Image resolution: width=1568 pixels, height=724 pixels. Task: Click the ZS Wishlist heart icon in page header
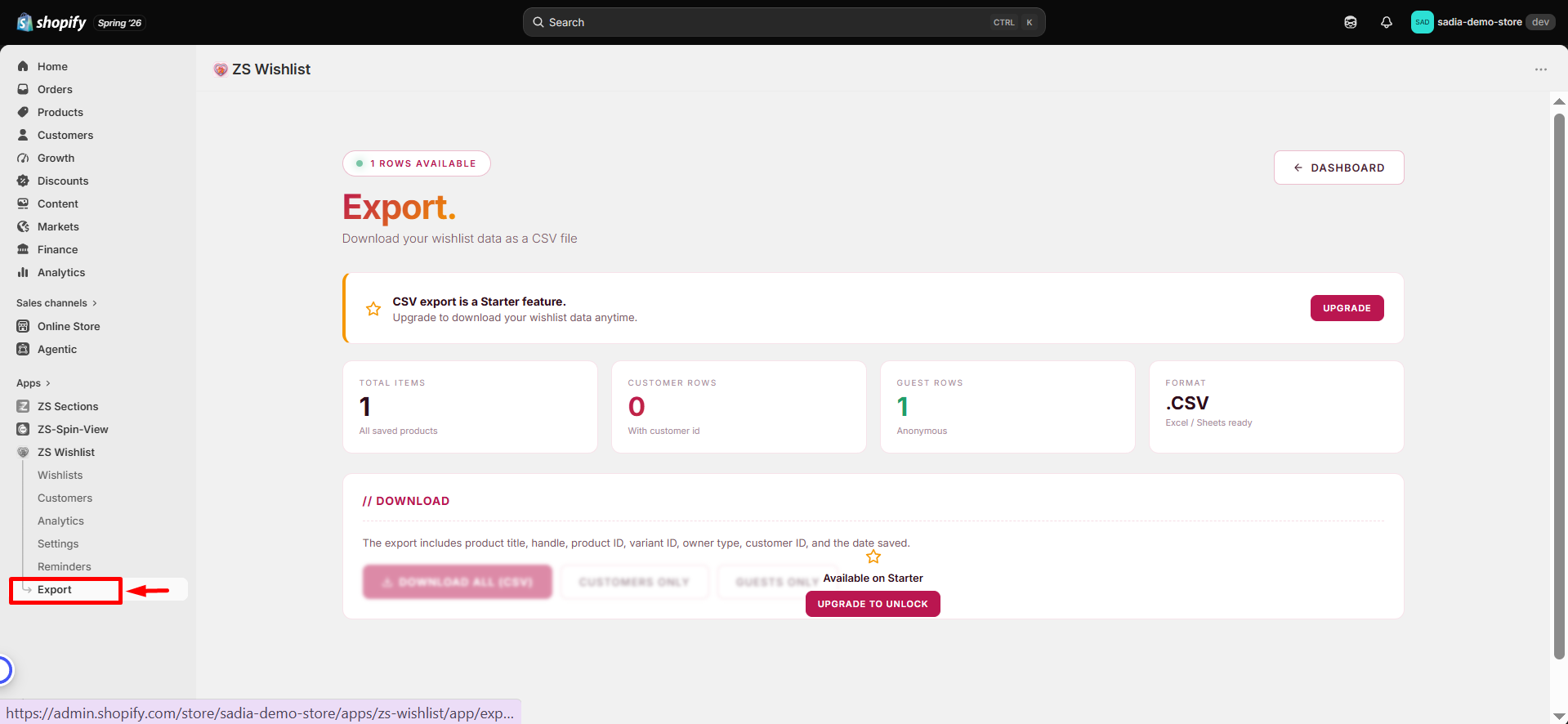pos(221,69)
